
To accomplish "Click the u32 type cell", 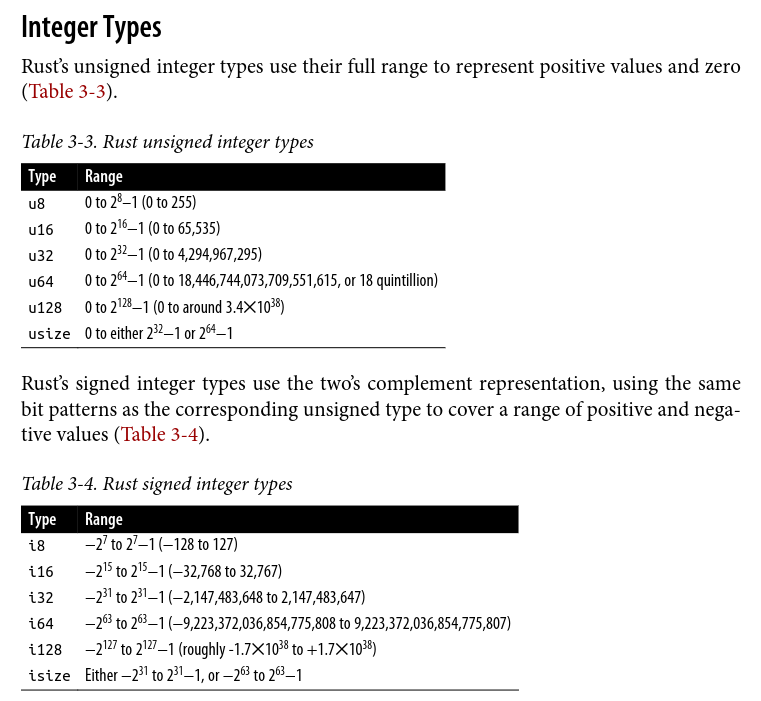I will tap(41, 255).
